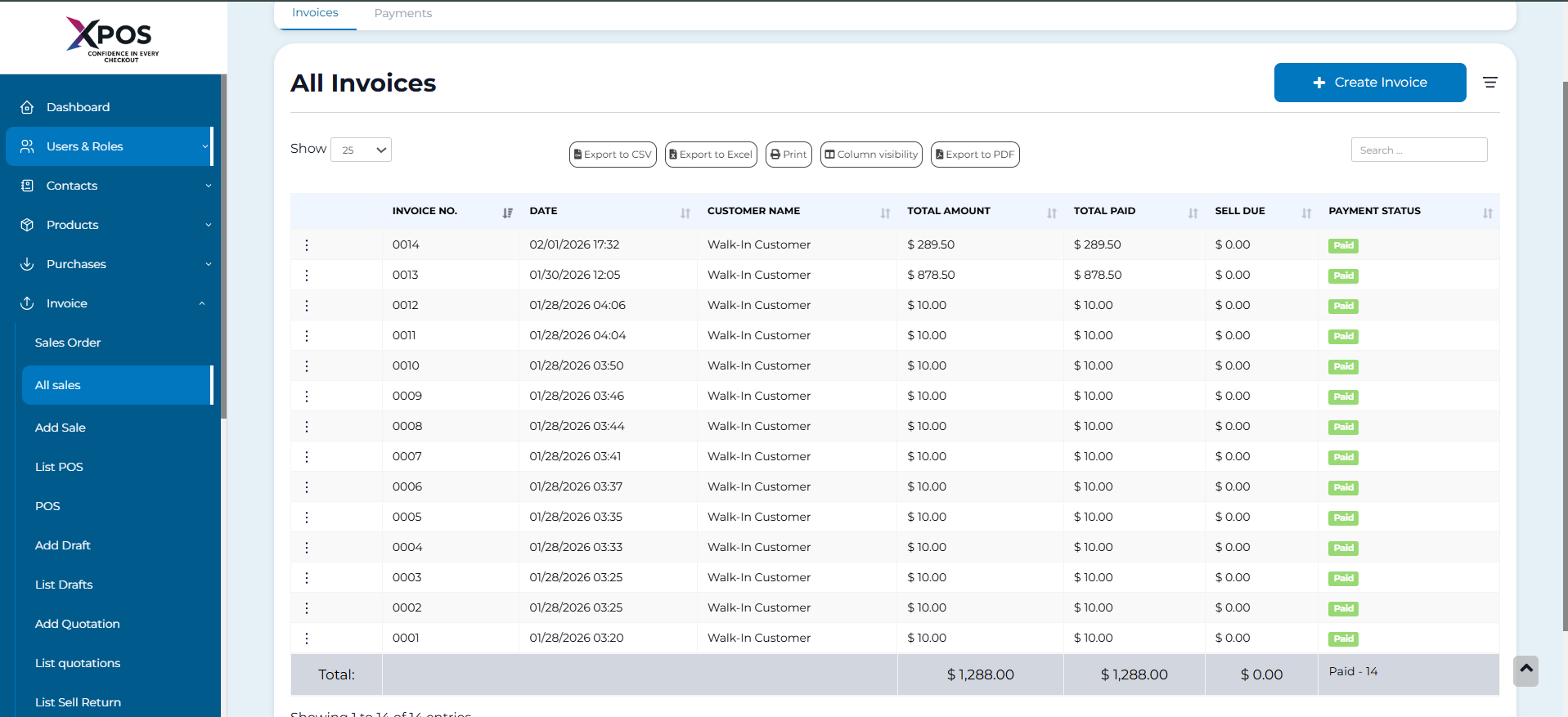Toggle sorting on Payment Status column
1568x717 pixels.
pyautogui.click(x=1487, y=213)
